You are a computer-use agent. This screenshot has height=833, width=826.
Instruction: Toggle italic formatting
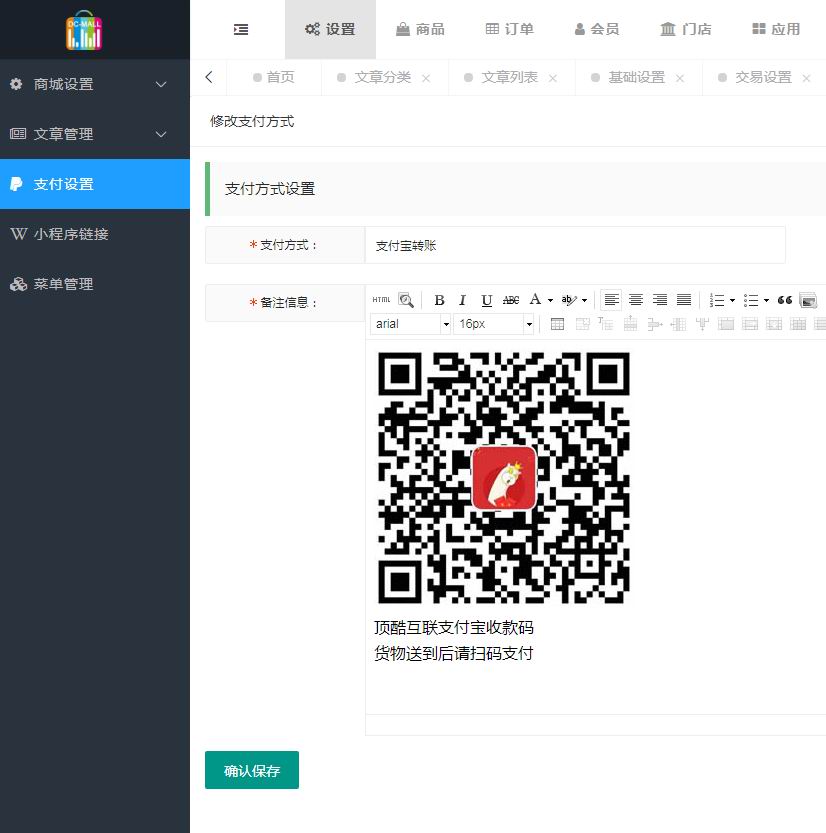pos(462,300)
